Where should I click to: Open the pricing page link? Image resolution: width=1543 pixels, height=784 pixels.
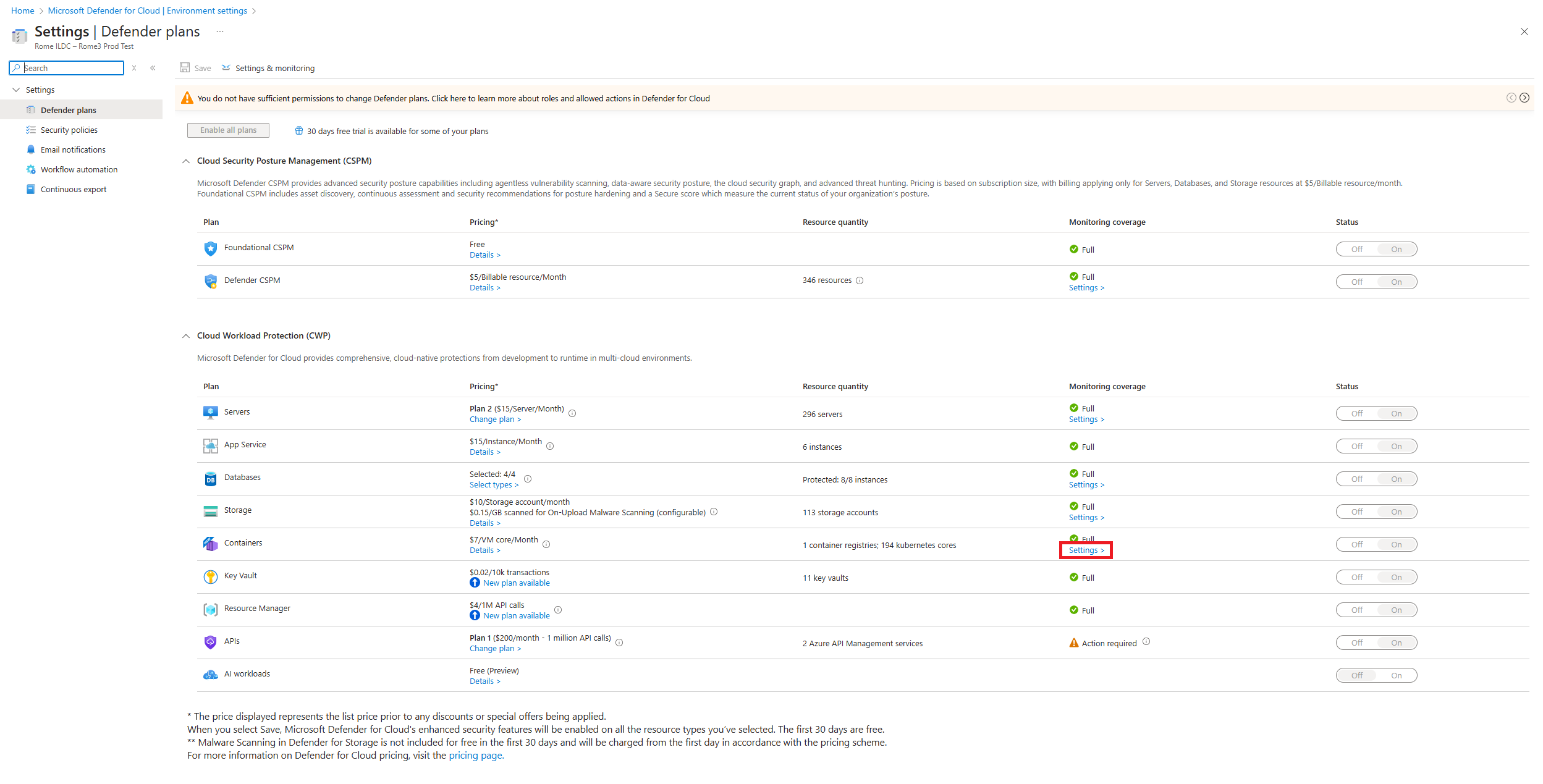(x=476, y=755)
